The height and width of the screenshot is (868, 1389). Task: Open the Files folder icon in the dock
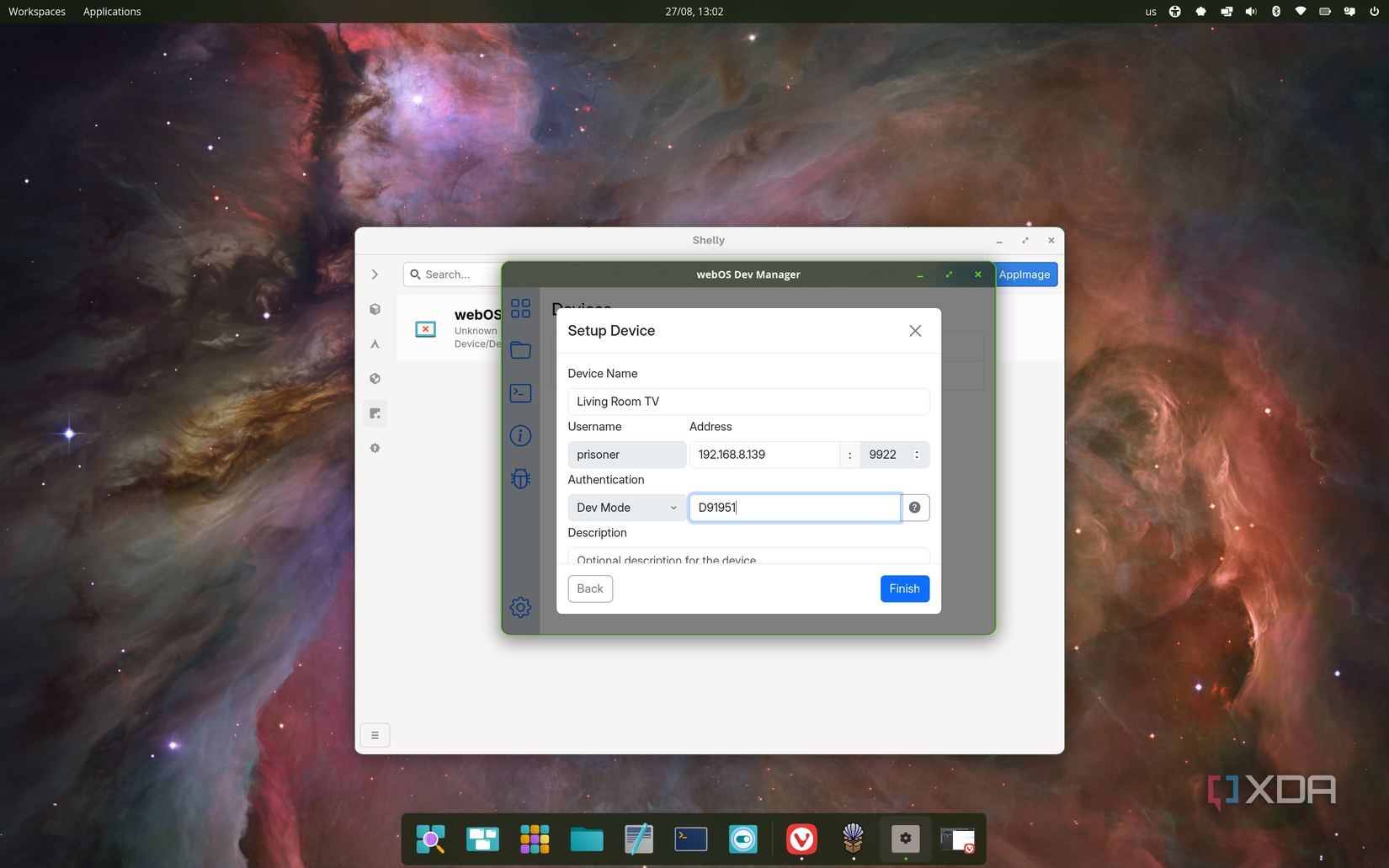tap(587, 839)
